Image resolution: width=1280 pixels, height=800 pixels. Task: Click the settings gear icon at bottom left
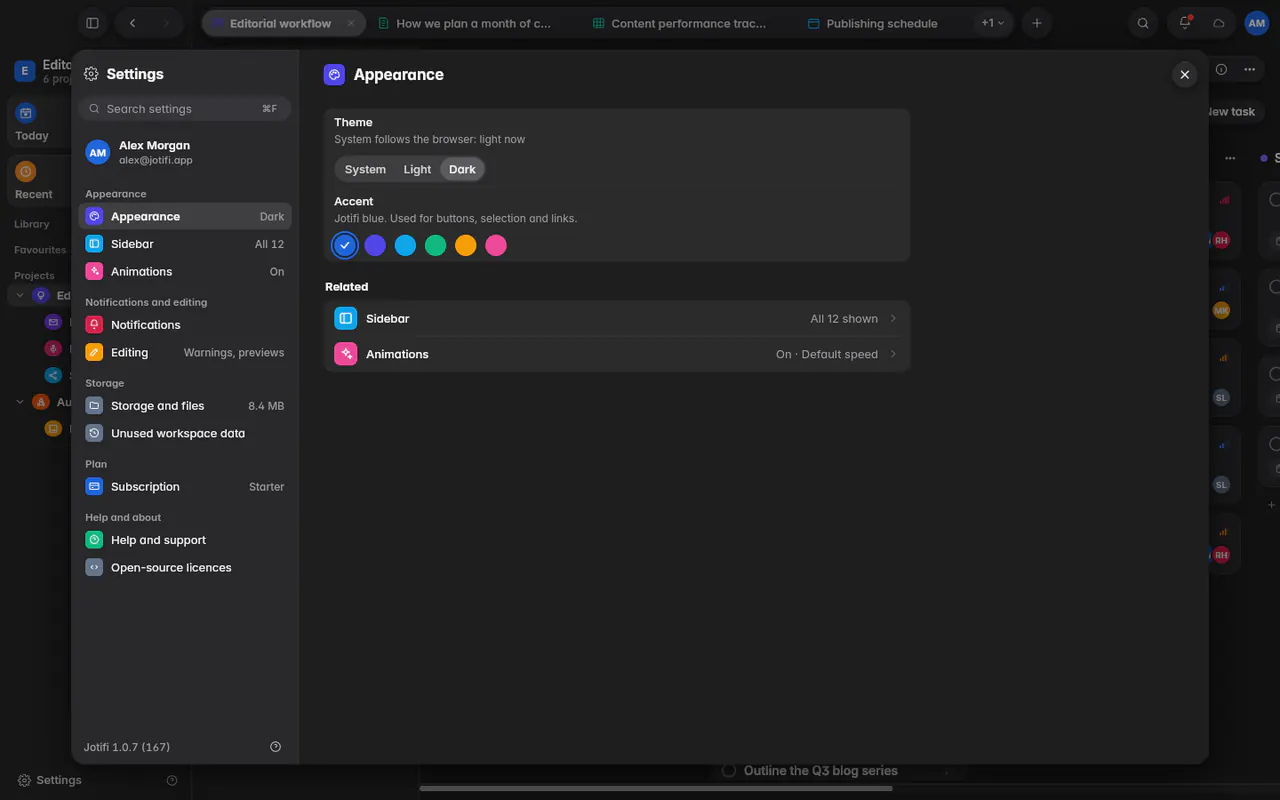click(x=24, y=780)
